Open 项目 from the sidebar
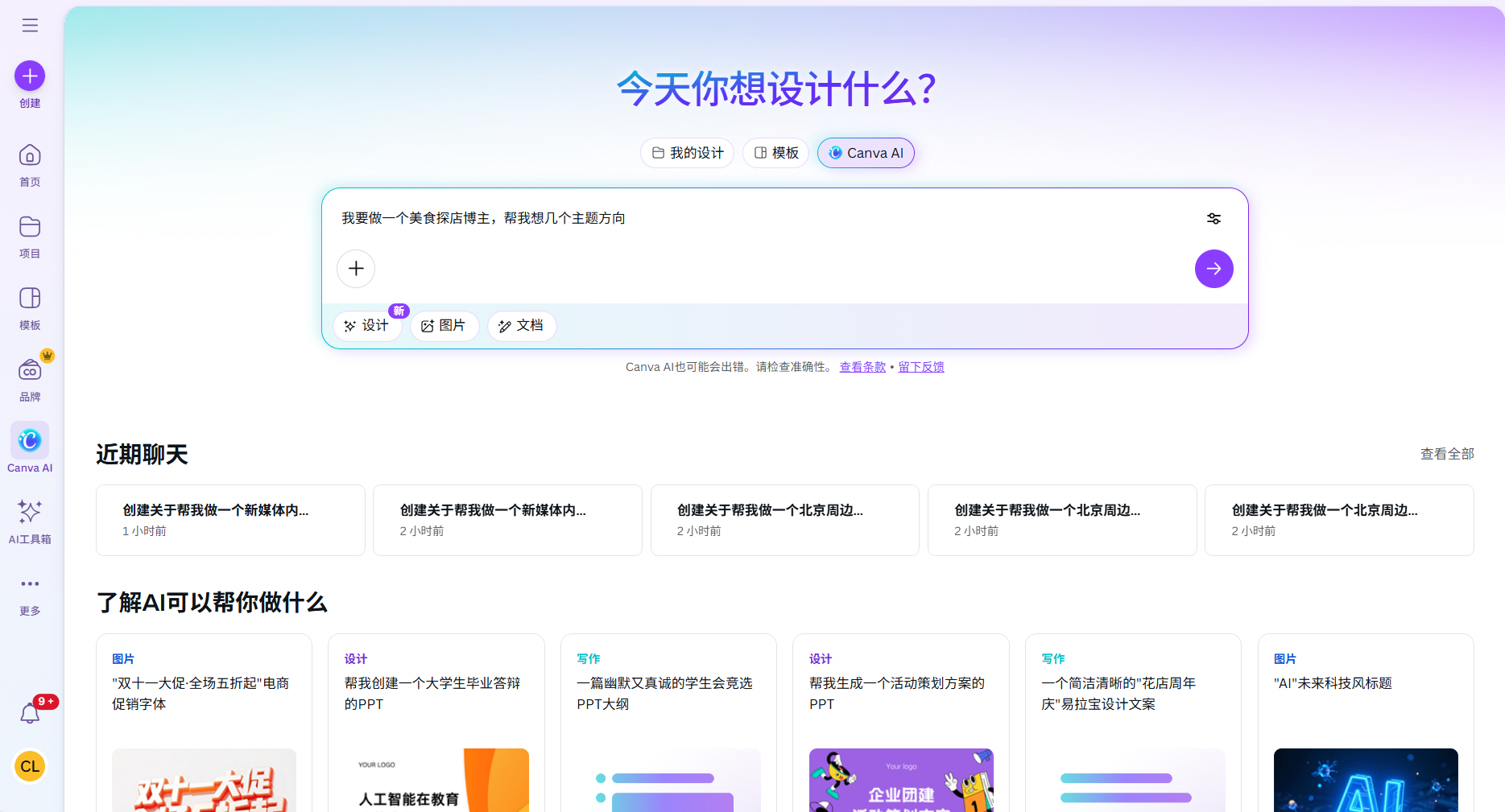 tap(29, 227)
